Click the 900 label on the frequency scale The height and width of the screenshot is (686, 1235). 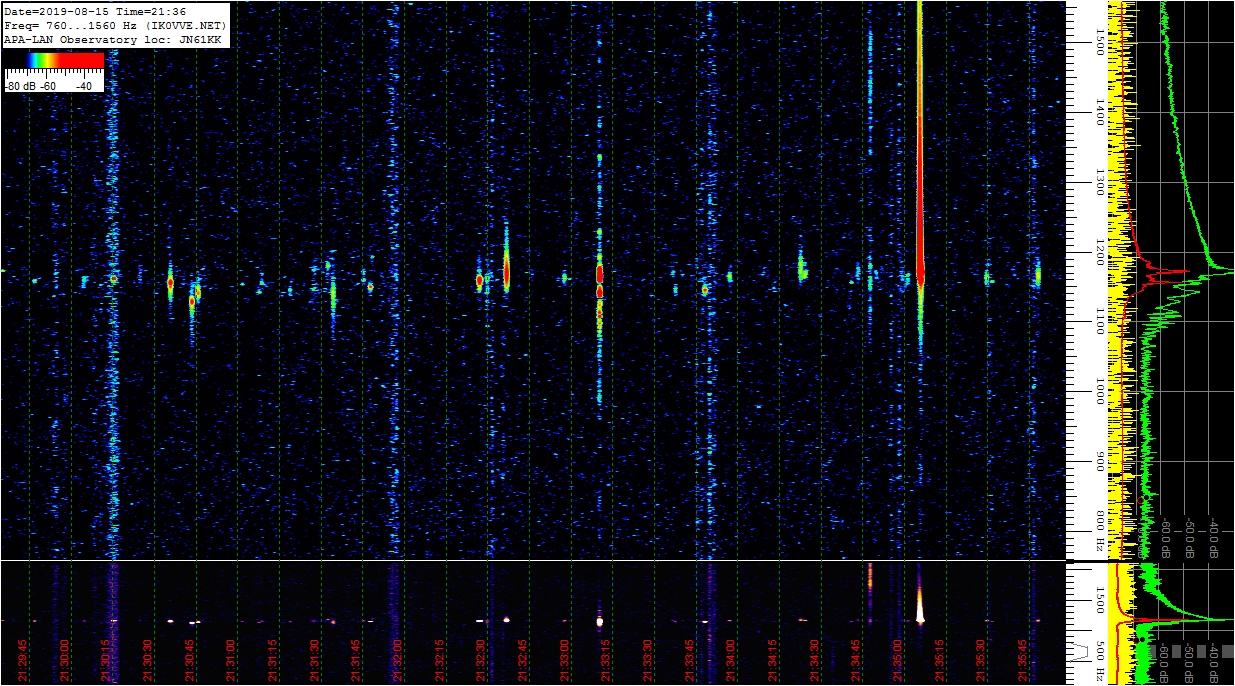tap(1101, 460)
